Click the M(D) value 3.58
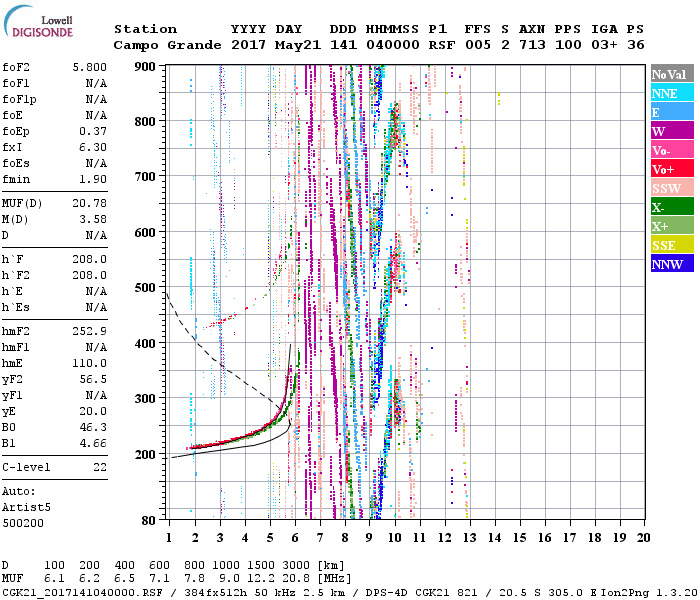 pyautogui.click(x=93, y=220)
